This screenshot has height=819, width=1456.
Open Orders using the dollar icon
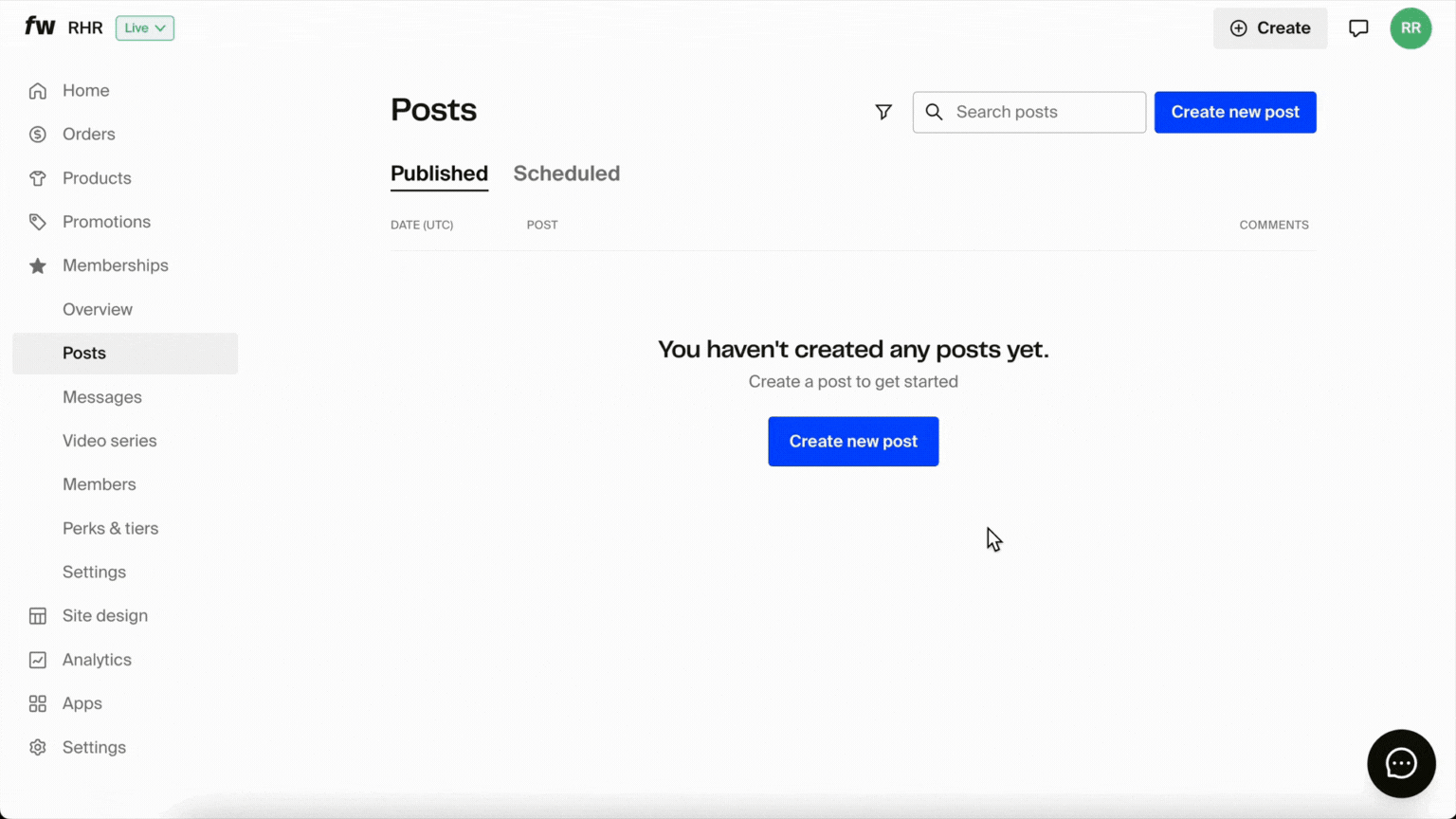pyautogui.click(x=38, y=134)
